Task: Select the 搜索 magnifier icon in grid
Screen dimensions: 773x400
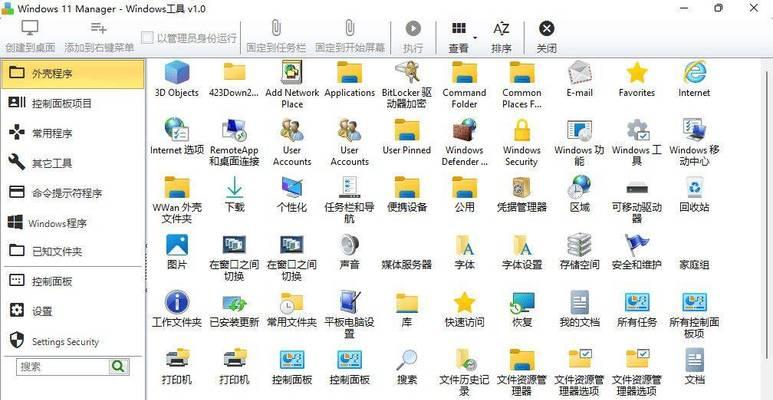Action: point(407,360)
